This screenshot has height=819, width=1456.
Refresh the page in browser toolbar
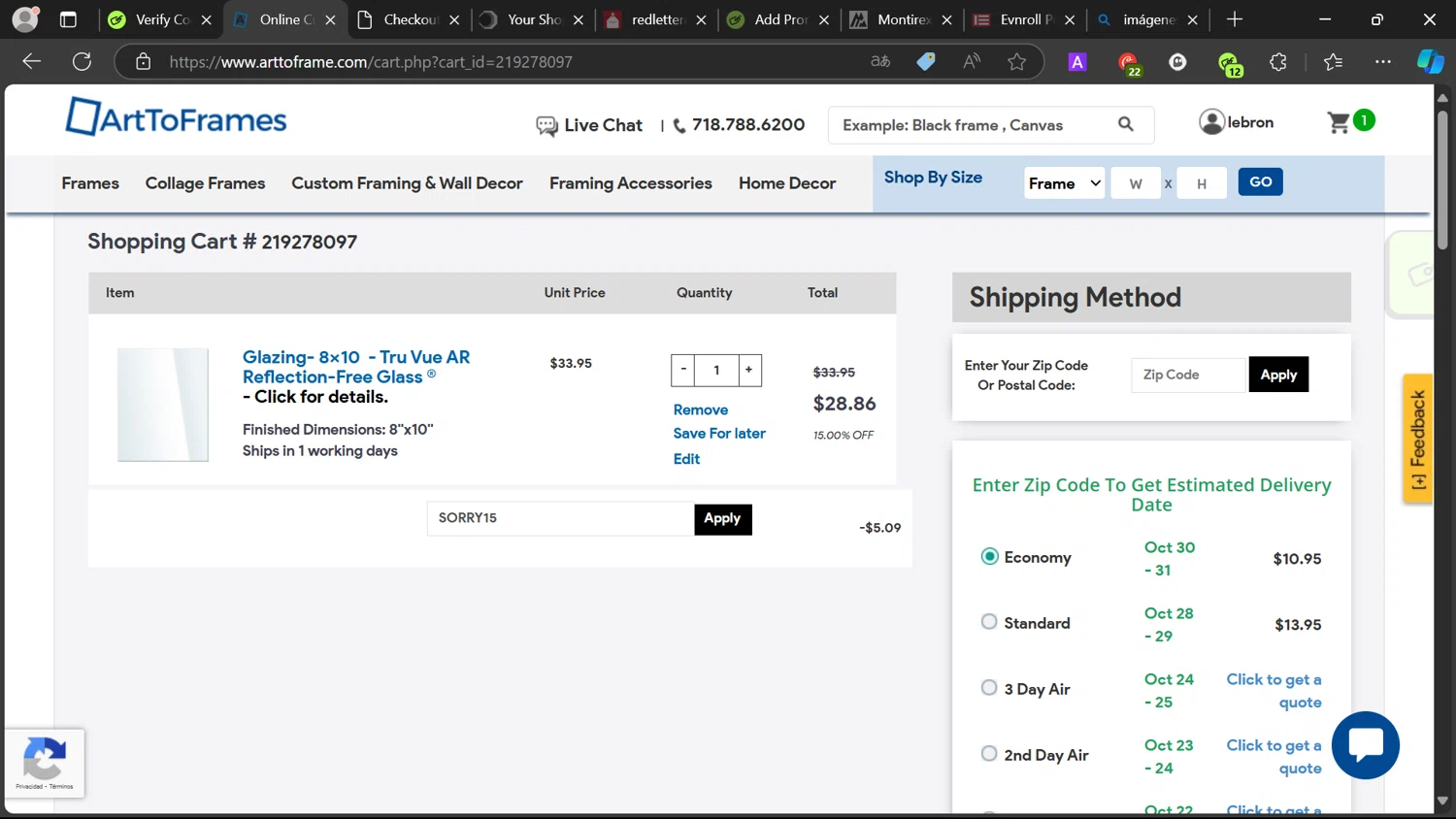click(83, 62)
